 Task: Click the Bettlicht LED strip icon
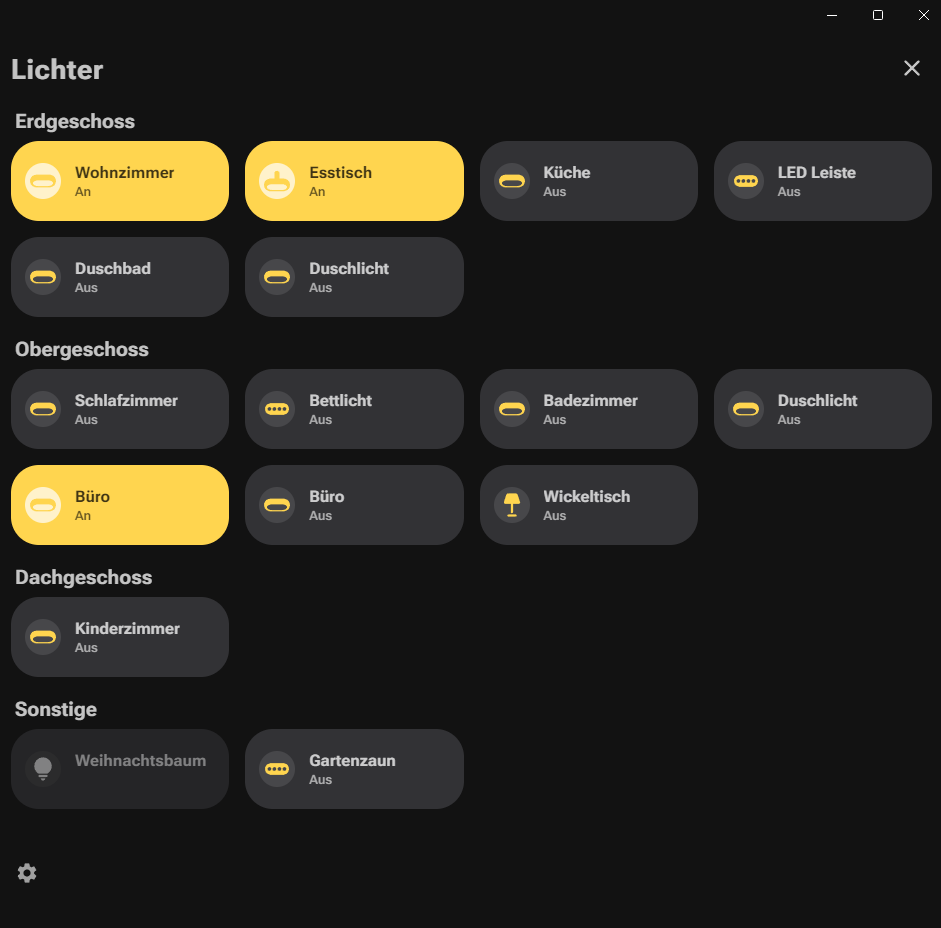[x=277, y=409]
